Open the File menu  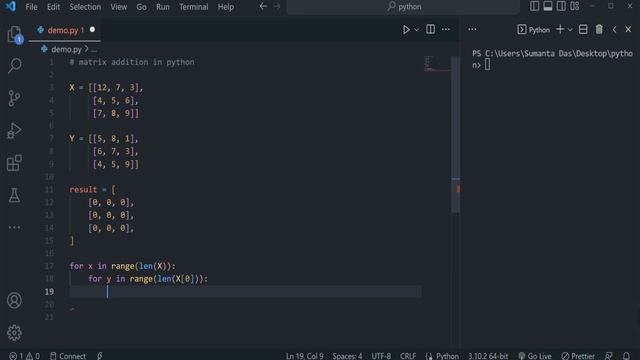(x=31, y=7)
